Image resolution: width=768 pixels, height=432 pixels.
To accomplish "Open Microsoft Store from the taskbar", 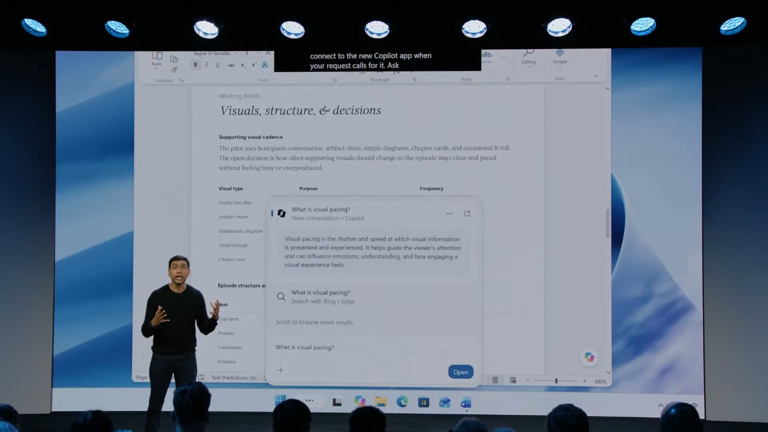I will [x=424, y=402].
